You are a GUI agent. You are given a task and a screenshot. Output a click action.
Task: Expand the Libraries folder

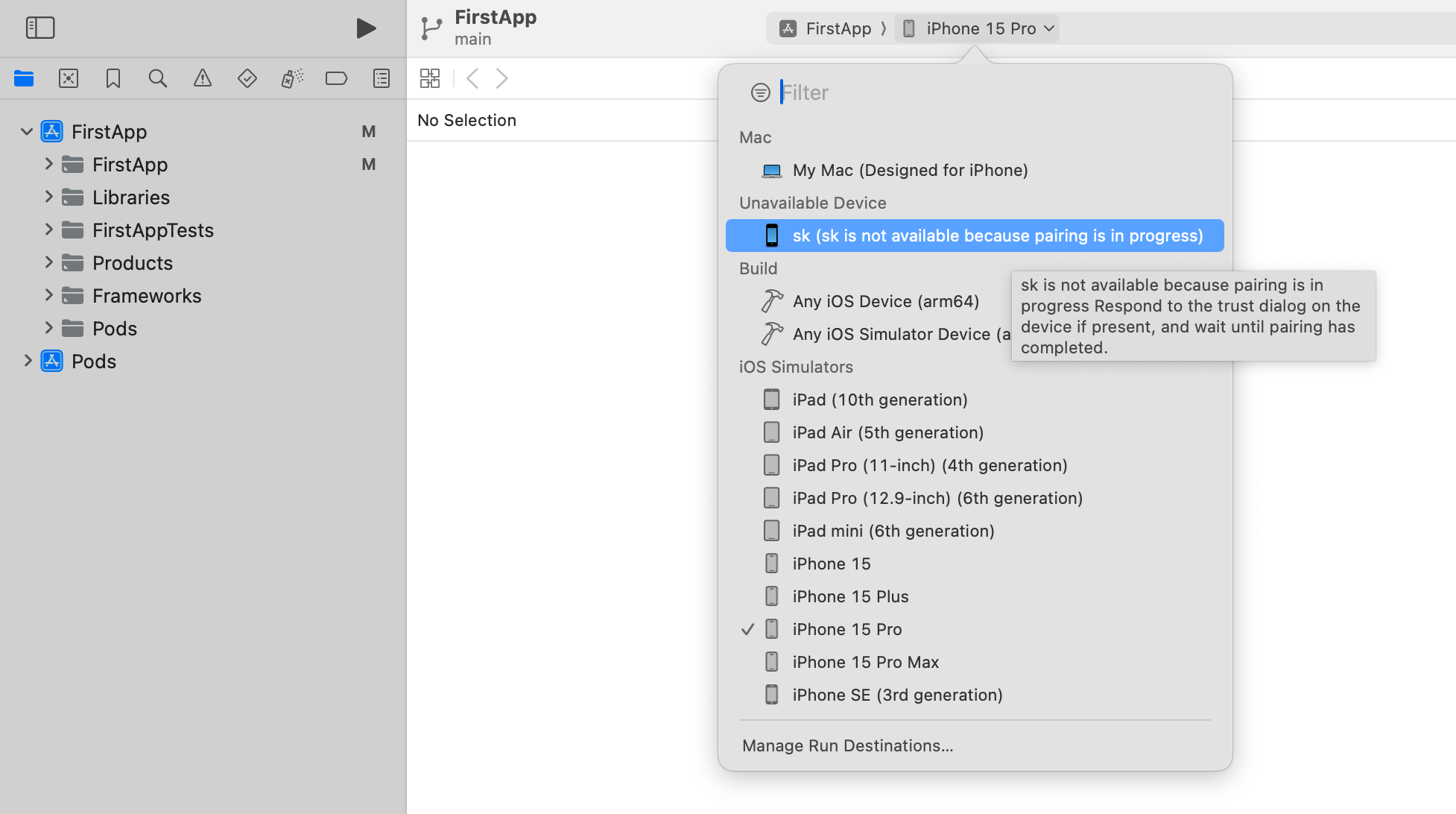(x=48, y=197)
